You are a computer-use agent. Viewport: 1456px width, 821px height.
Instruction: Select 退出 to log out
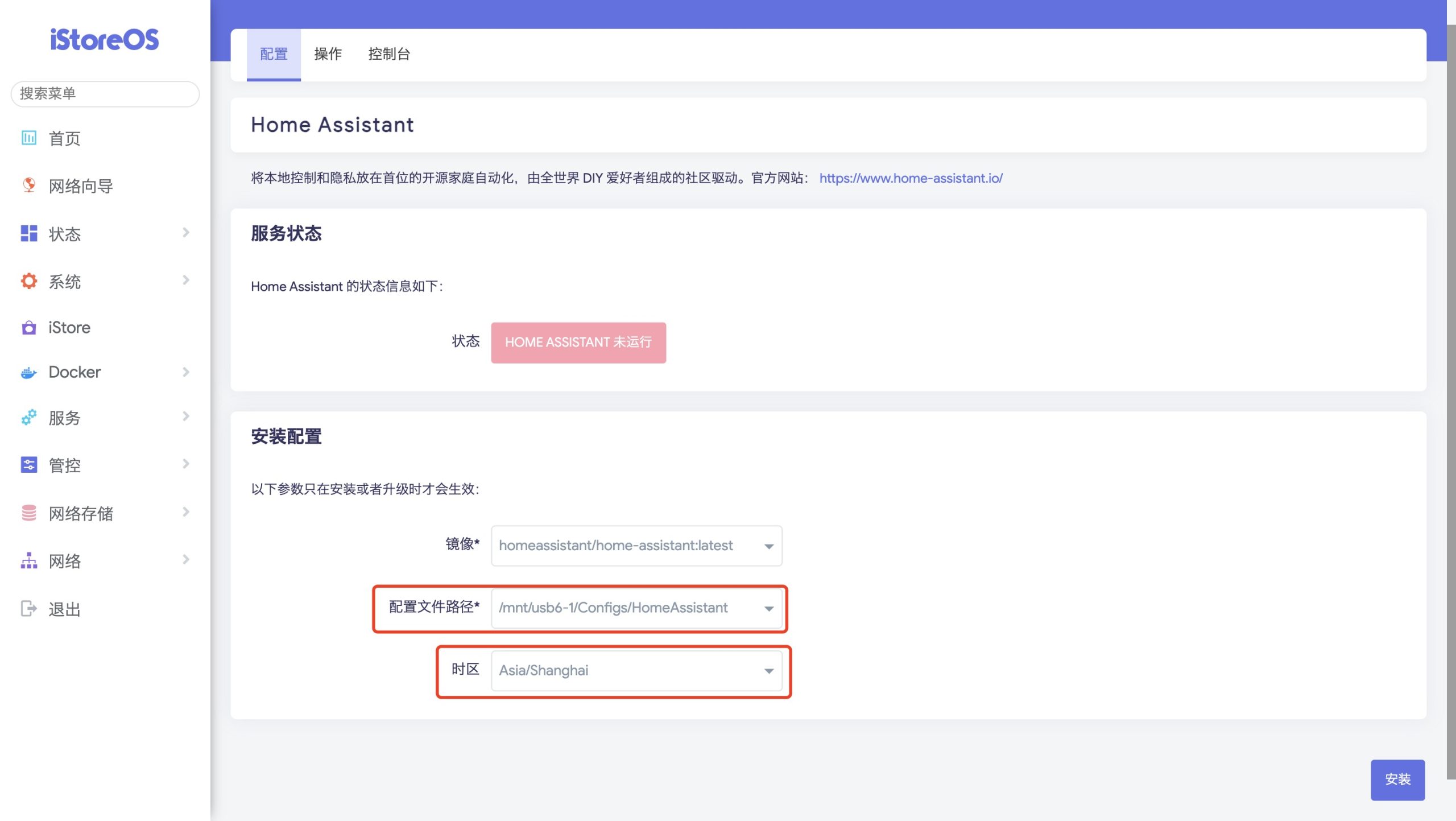pos(64,610)
